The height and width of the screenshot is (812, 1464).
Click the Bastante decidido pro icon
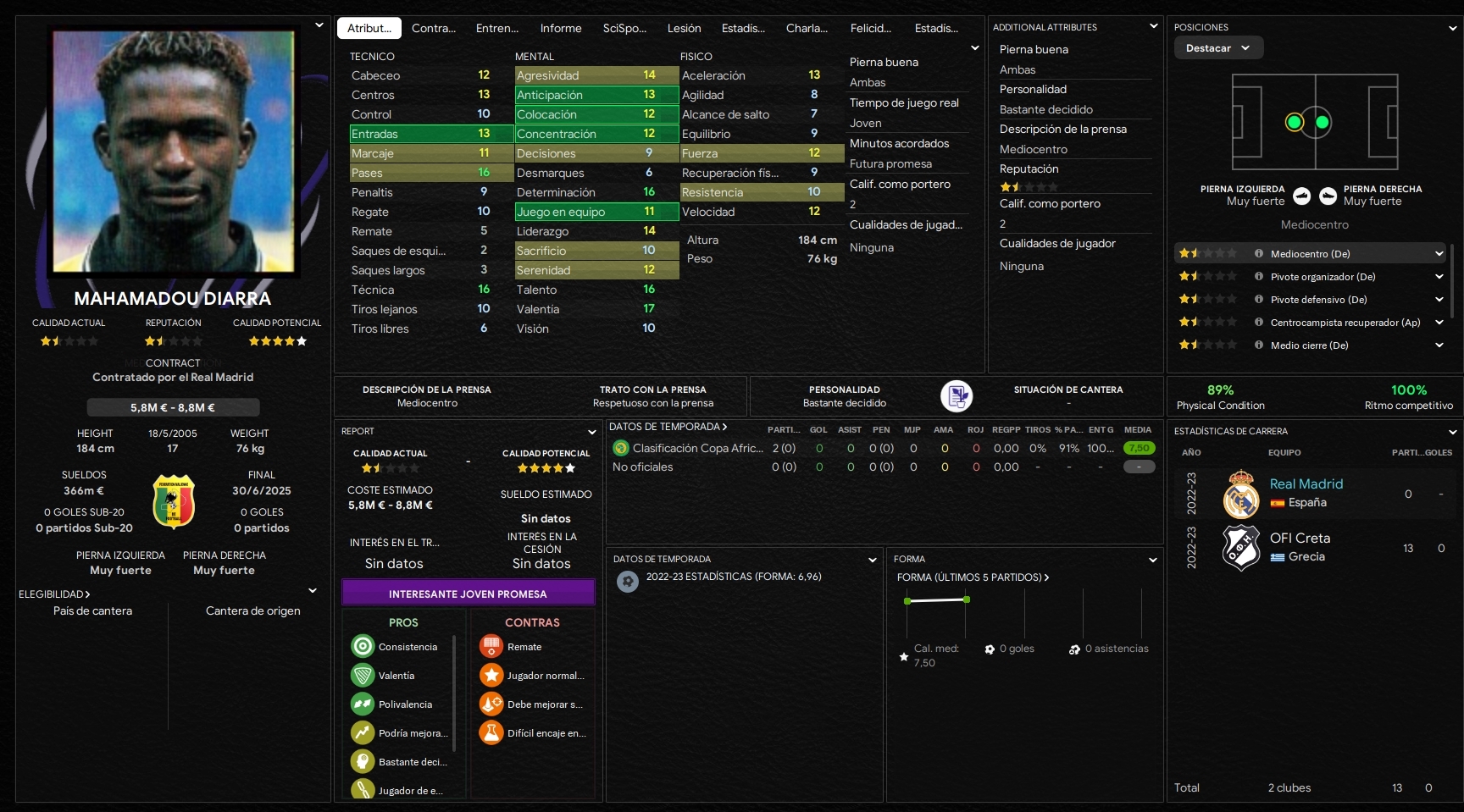(363, 761)
